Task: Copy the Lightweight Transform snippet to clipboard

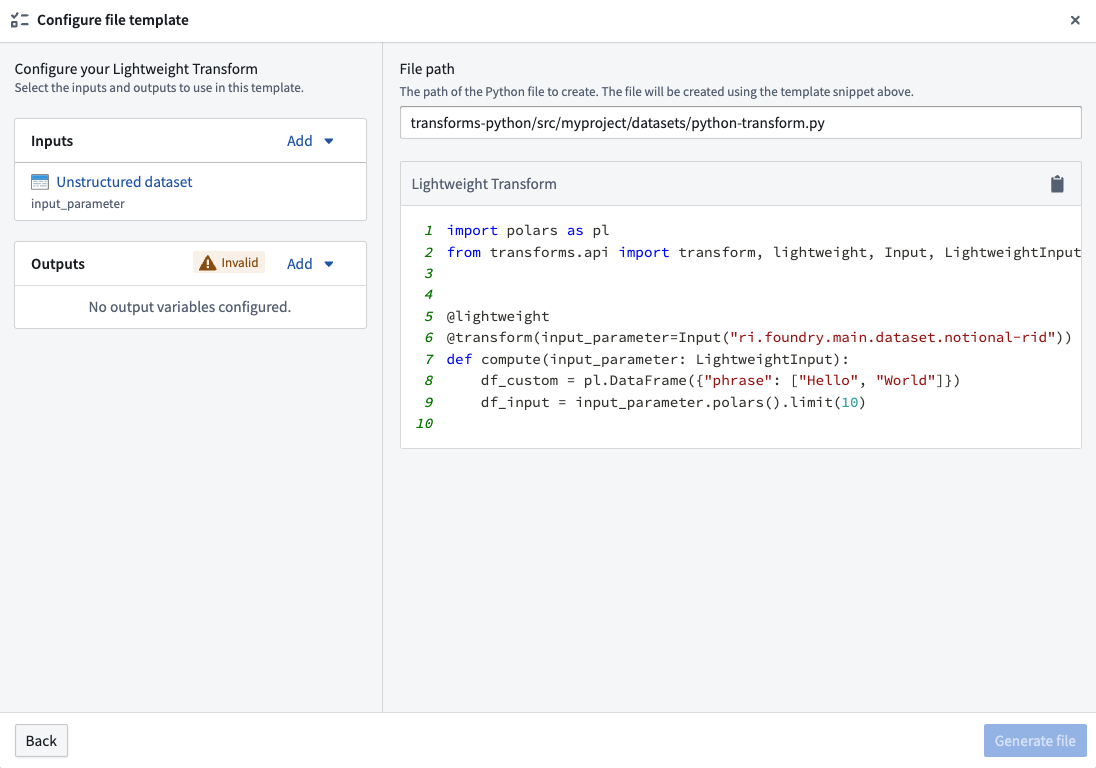Action: 1057,184
